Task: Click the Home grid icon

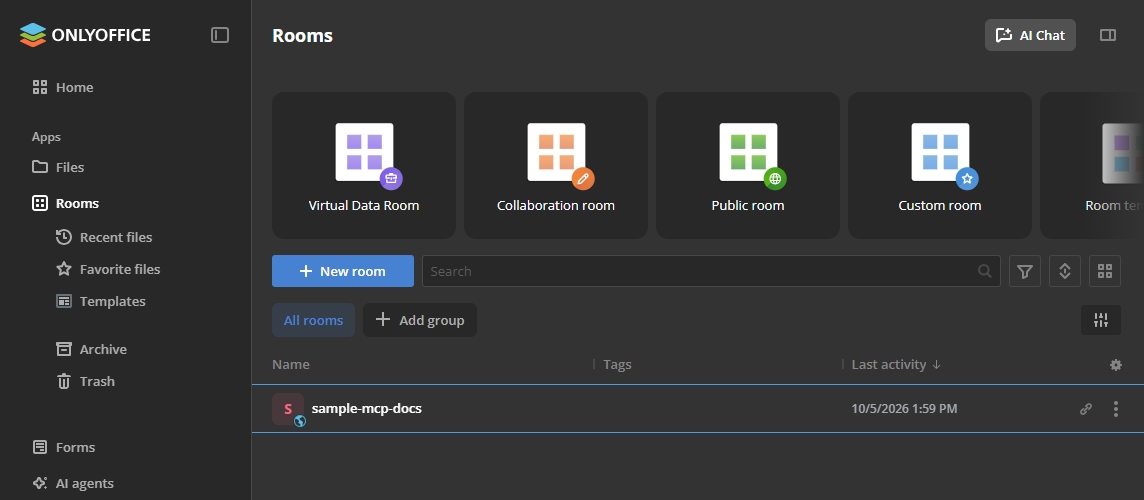Action: click(40, 88)
